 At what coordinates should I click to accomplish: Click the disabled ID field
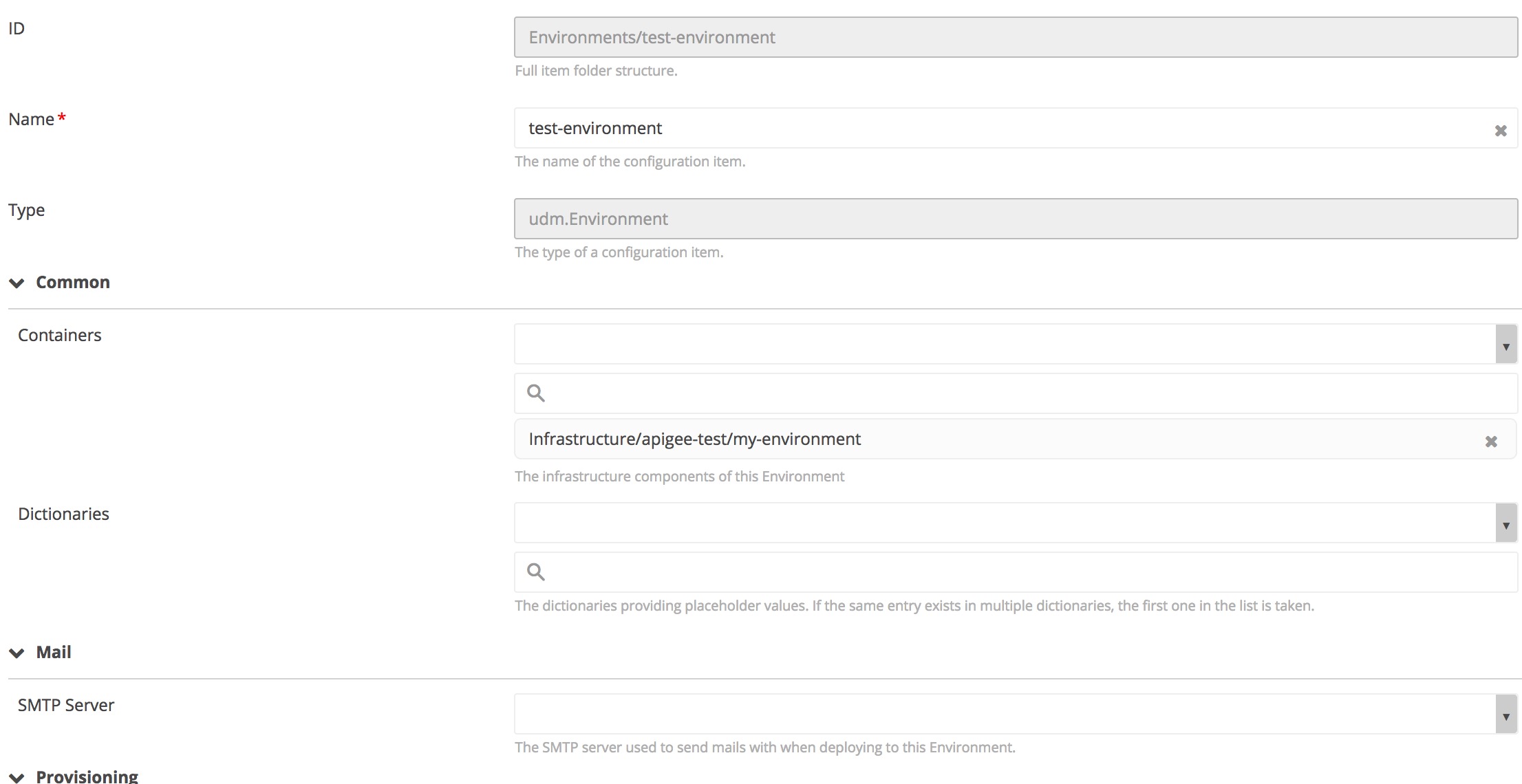coord(1015,38)
